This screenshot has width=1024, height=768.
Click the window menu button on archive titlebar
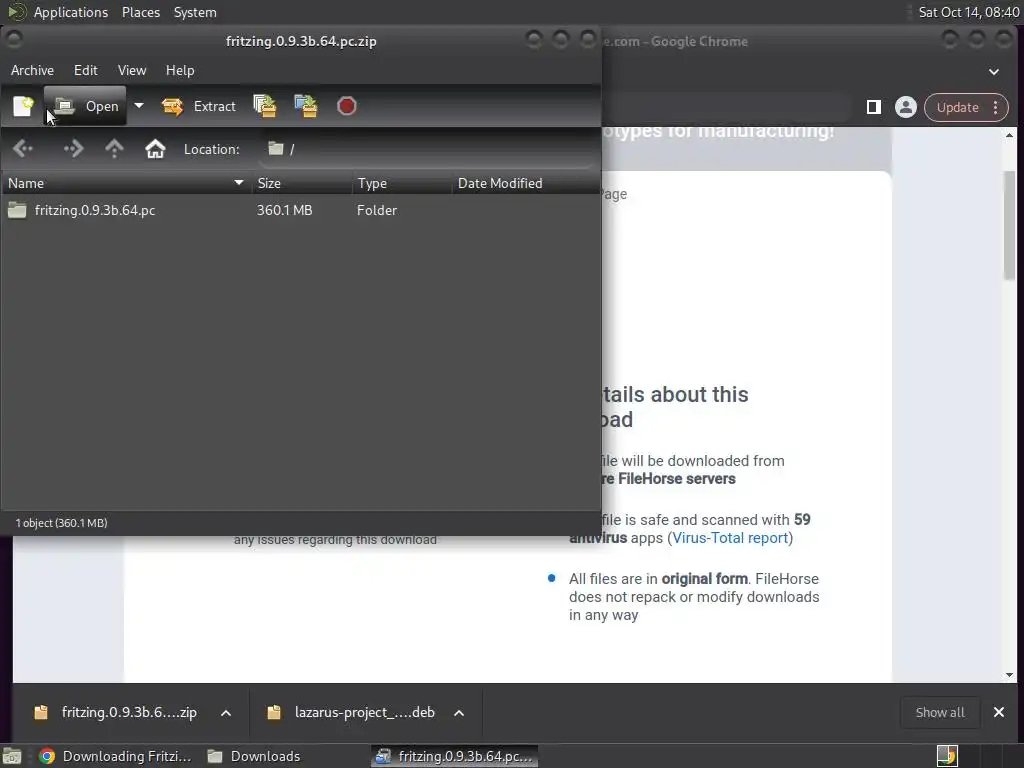point(14,39)
